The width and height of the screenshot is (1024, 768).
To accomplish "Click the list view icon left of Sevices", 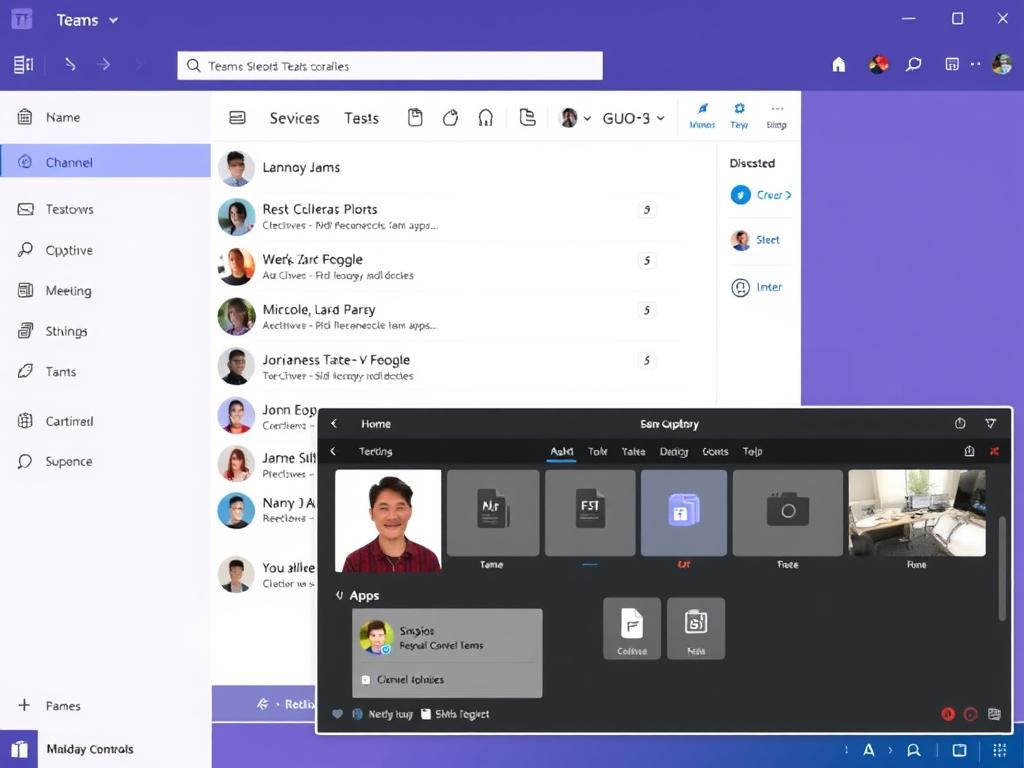I will 237,118.
